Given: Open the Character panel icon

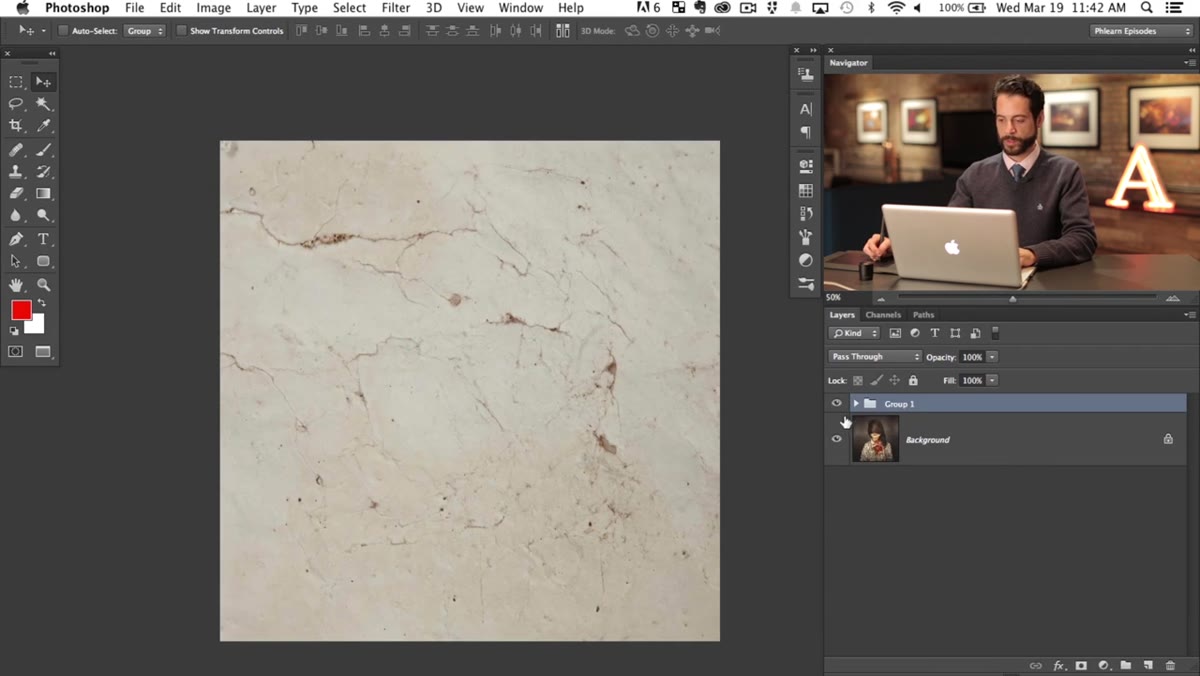Looking at the screenshot, I should pos(806,109).
